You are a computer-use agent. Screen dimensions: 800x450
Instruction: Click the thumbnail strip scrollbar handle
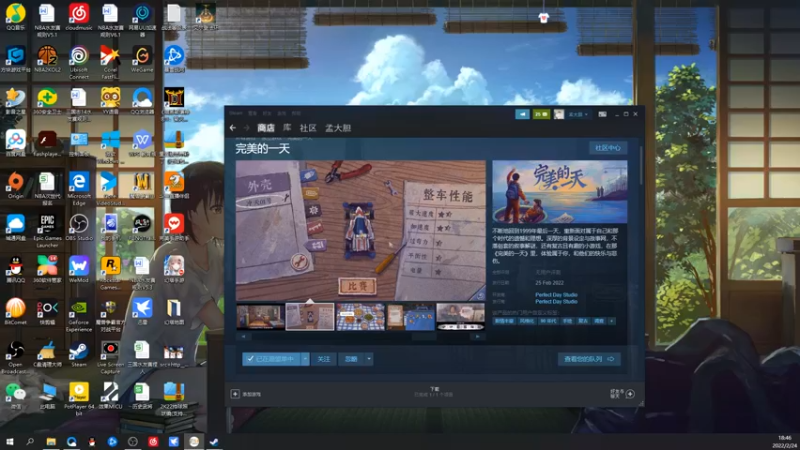[423, 337]
